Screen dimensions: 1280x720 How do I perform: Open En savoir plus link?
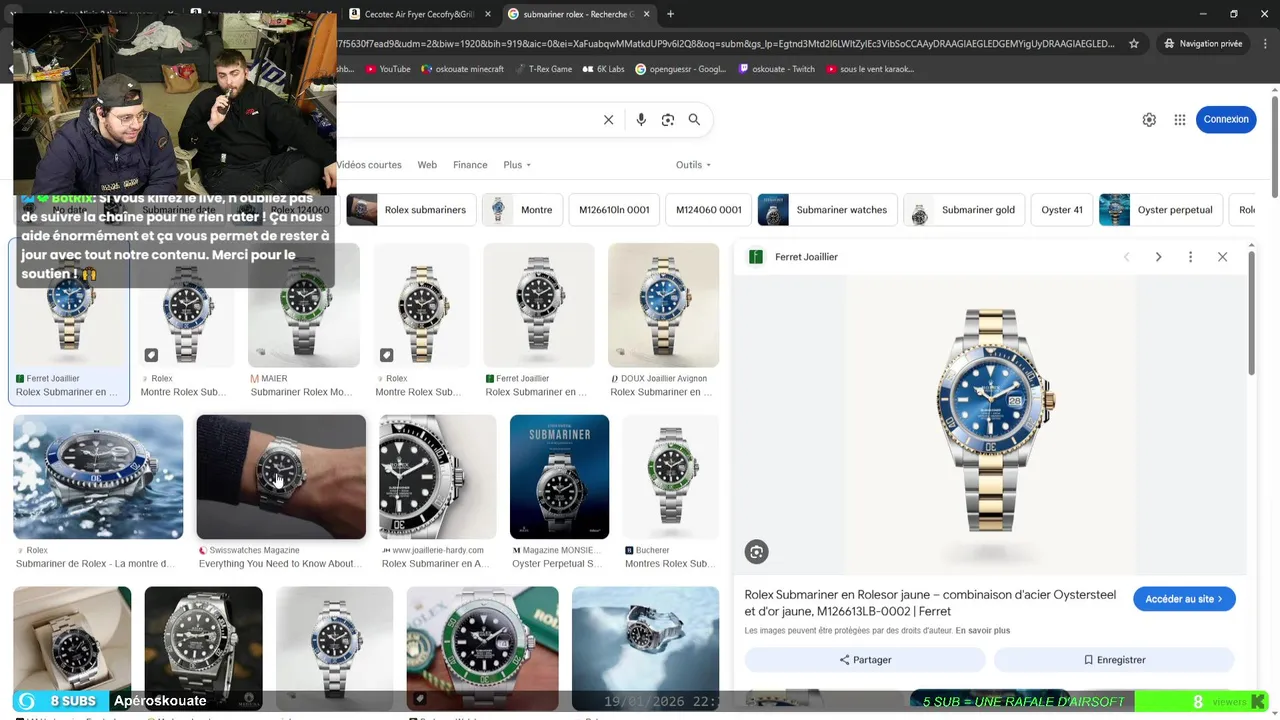pyautogui.click(x=982, y=631)
